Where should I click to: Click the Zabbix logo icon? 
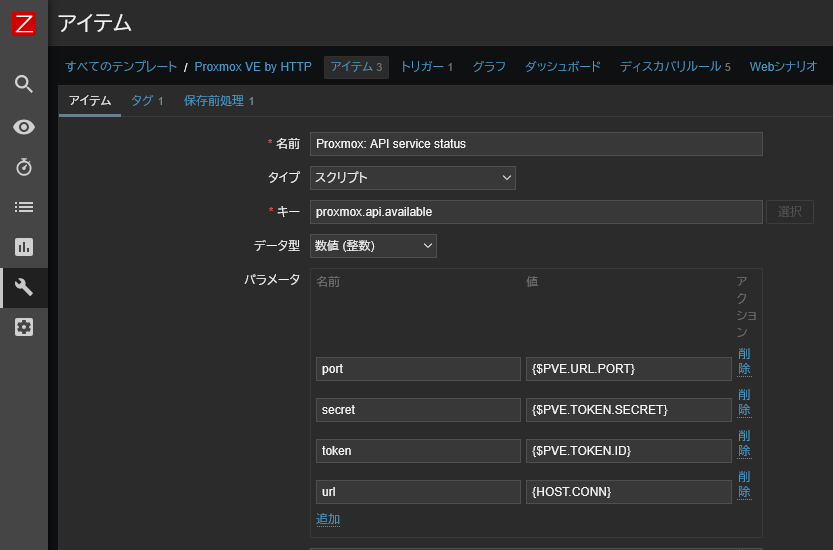tap(24, 24)
